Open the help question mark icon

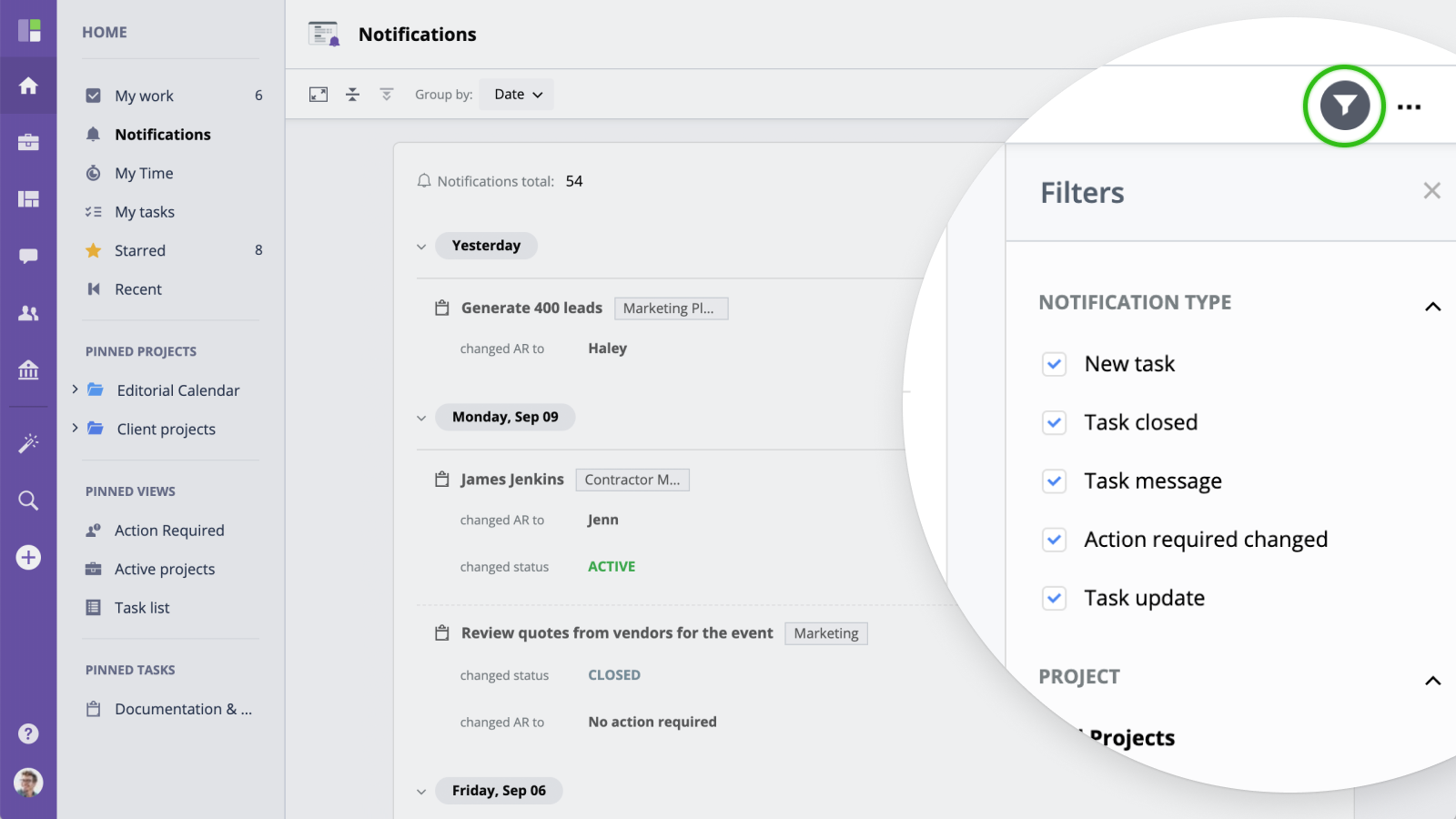click(28, 733)
